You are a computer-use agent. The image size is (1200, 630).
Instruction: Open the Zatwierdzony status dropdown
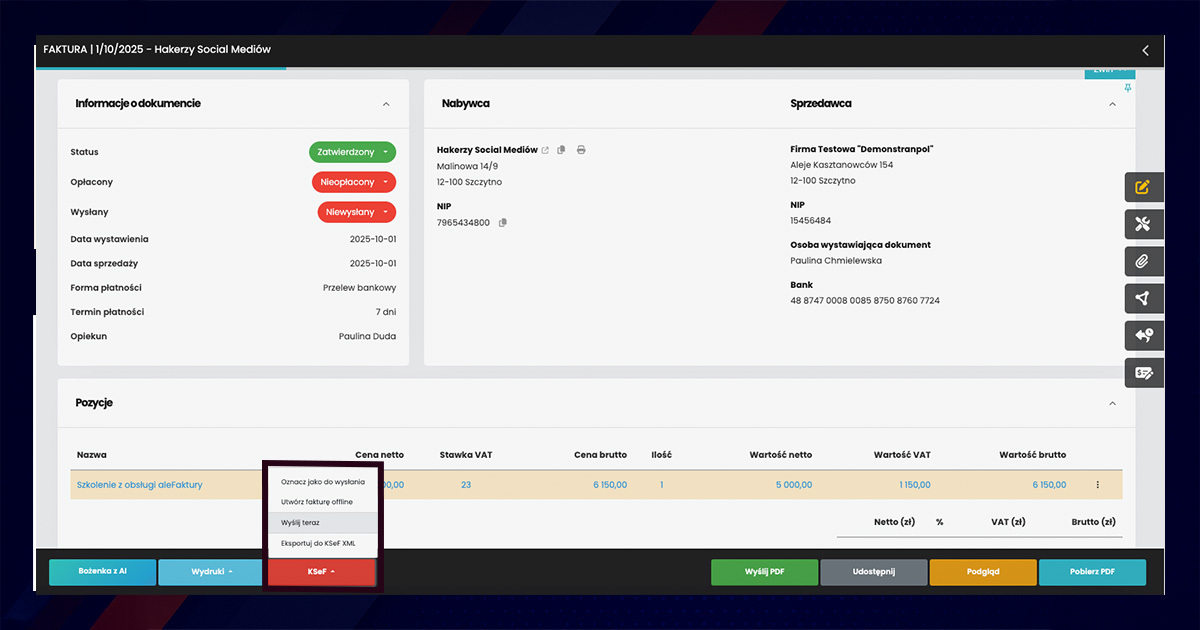[353, 152]
